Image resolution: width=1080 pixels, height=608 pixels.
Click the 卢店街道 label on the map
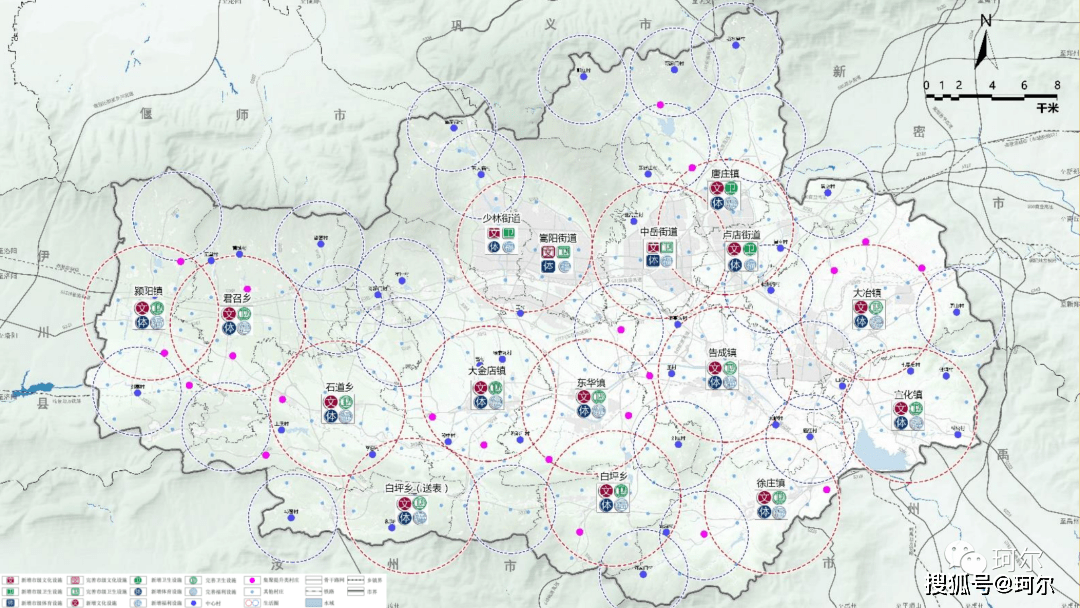click(741, 234)
